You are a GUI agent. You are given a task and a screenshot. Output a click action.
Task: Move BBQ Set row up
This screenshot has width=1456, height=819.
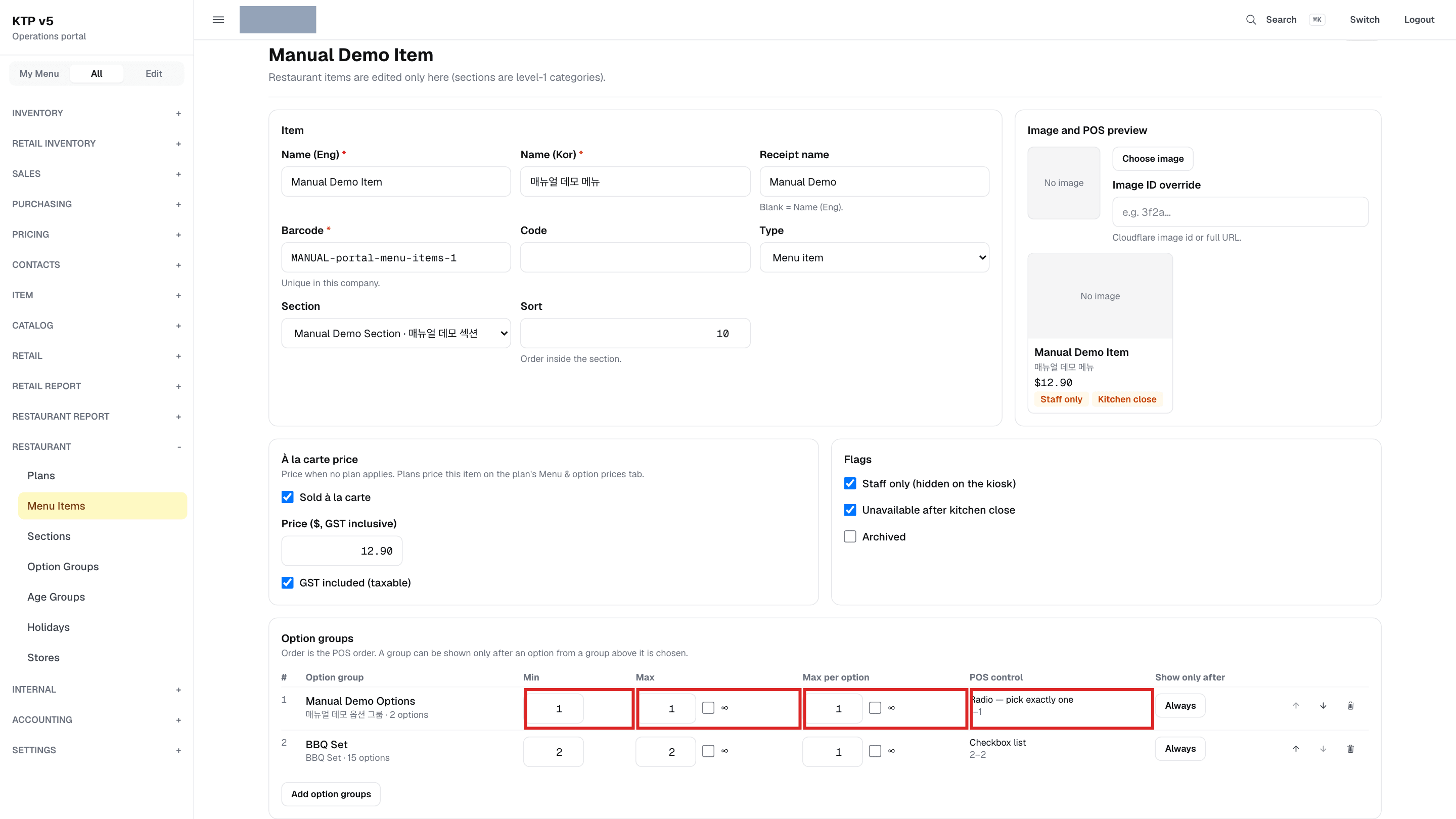(1295, 749)
